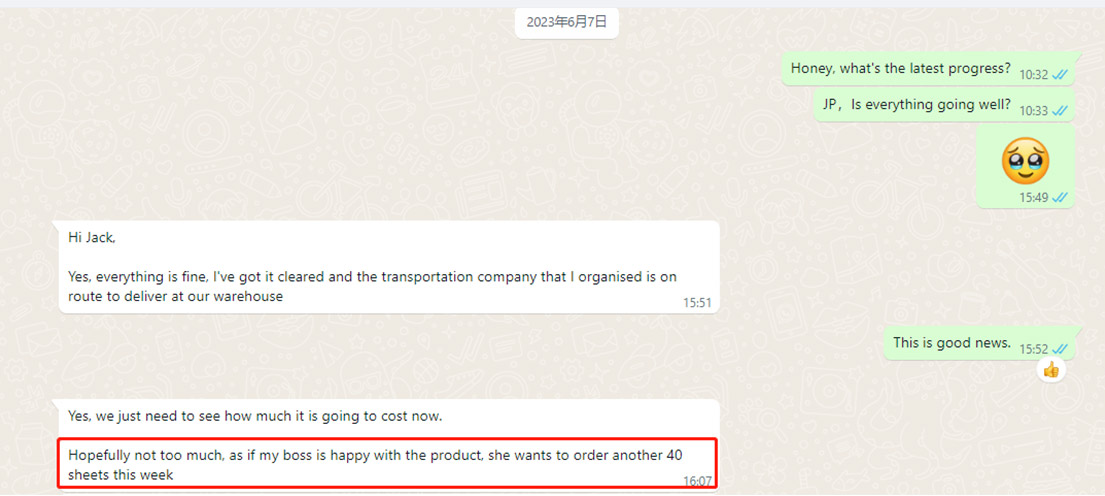Click the highlighted message about ordering another 40 sheets

(387, 464)
